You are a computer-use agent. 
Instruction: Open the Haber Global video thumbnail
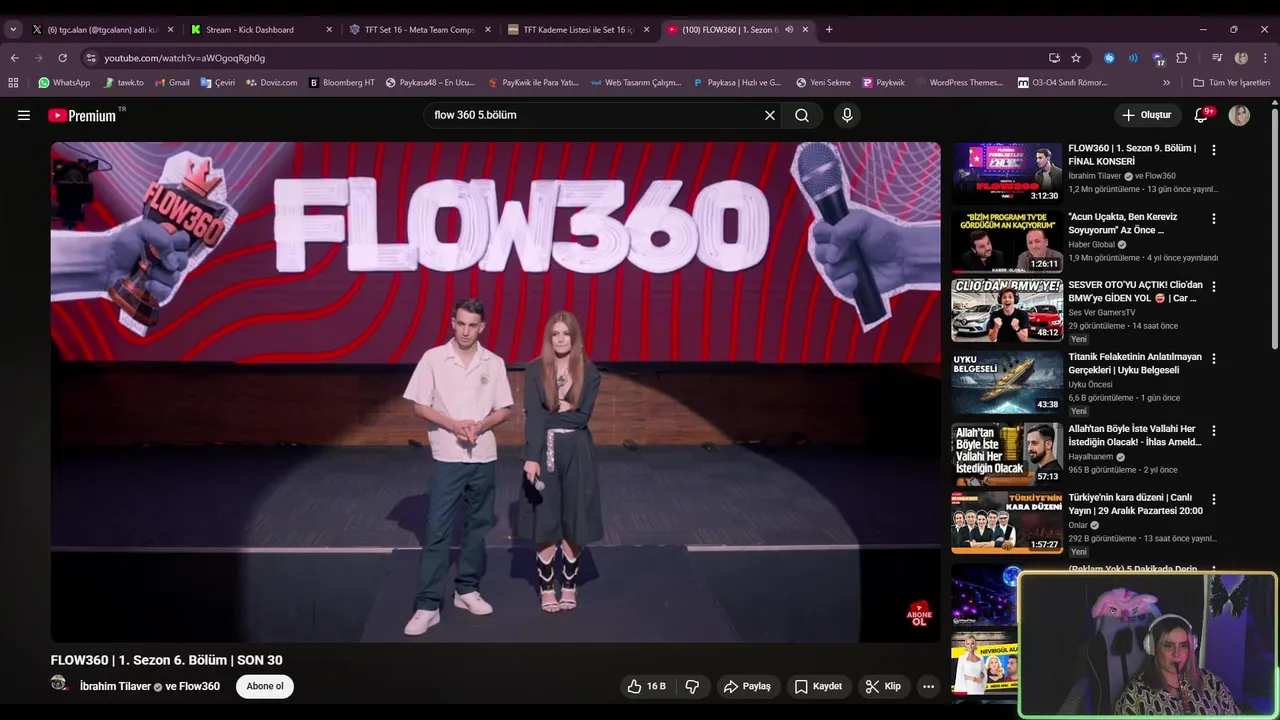click(x=1007, y=241)
